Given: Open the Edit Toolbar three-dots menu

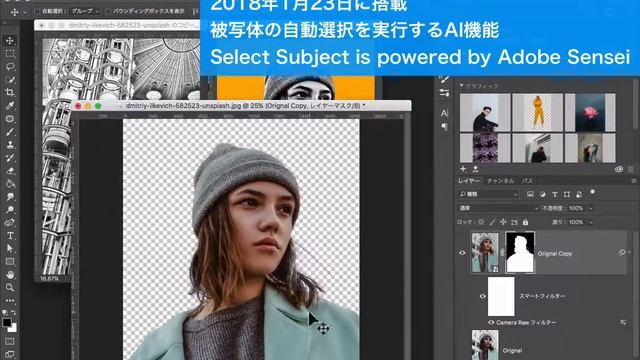Looking at the screenshot, I should (x=10, y=300).
